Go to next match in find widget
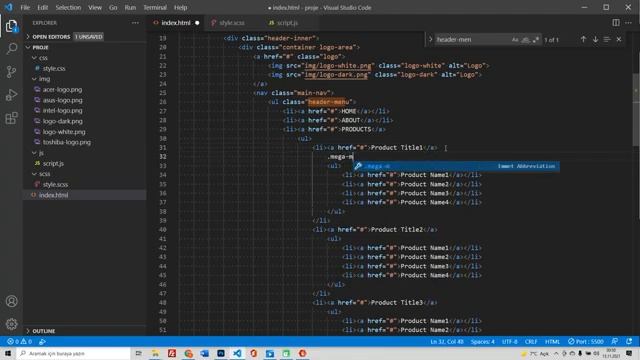640x360 pixels. tap(596, 40)
